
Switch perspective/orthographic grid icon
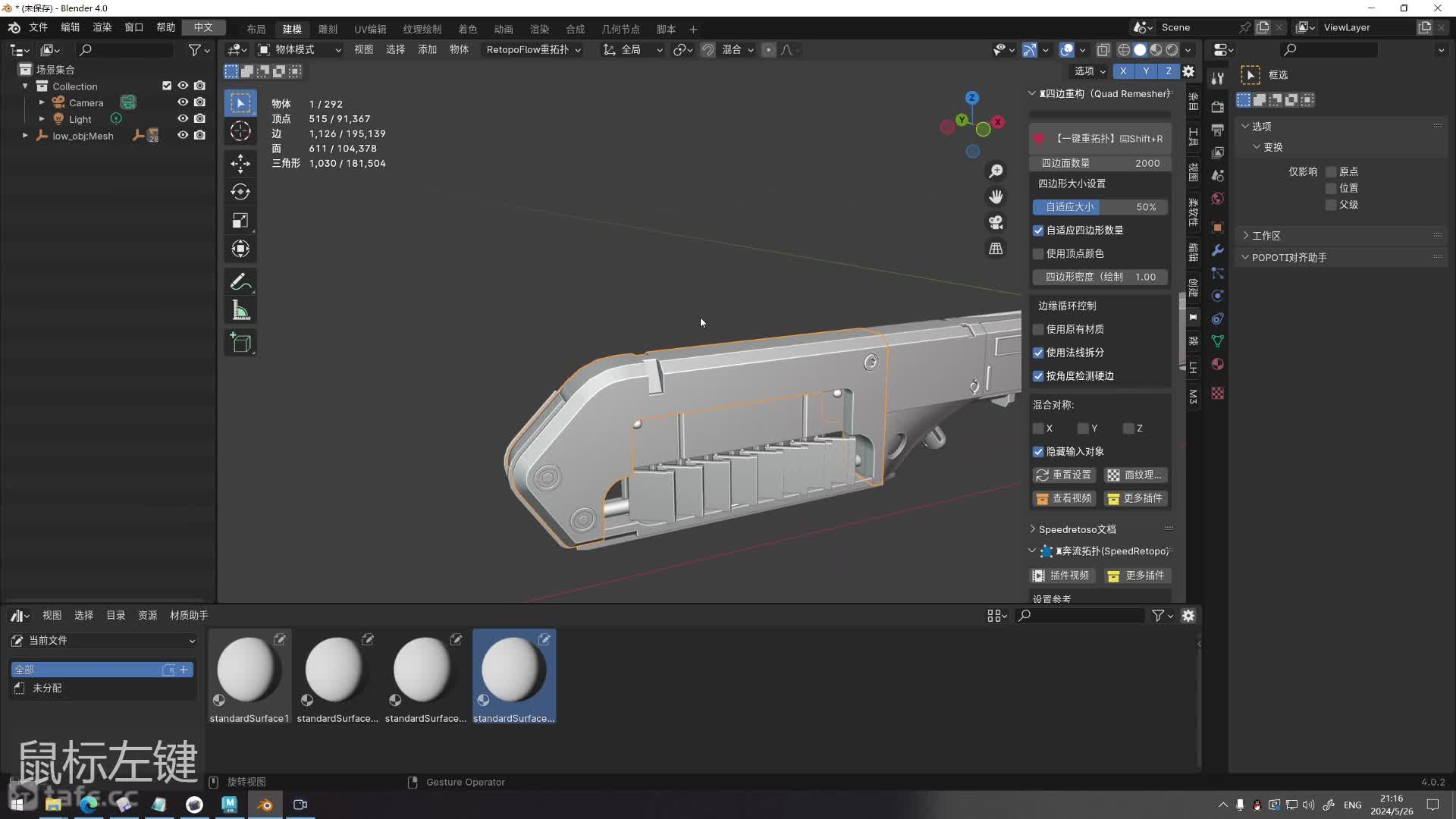click(x=996, y=249)
